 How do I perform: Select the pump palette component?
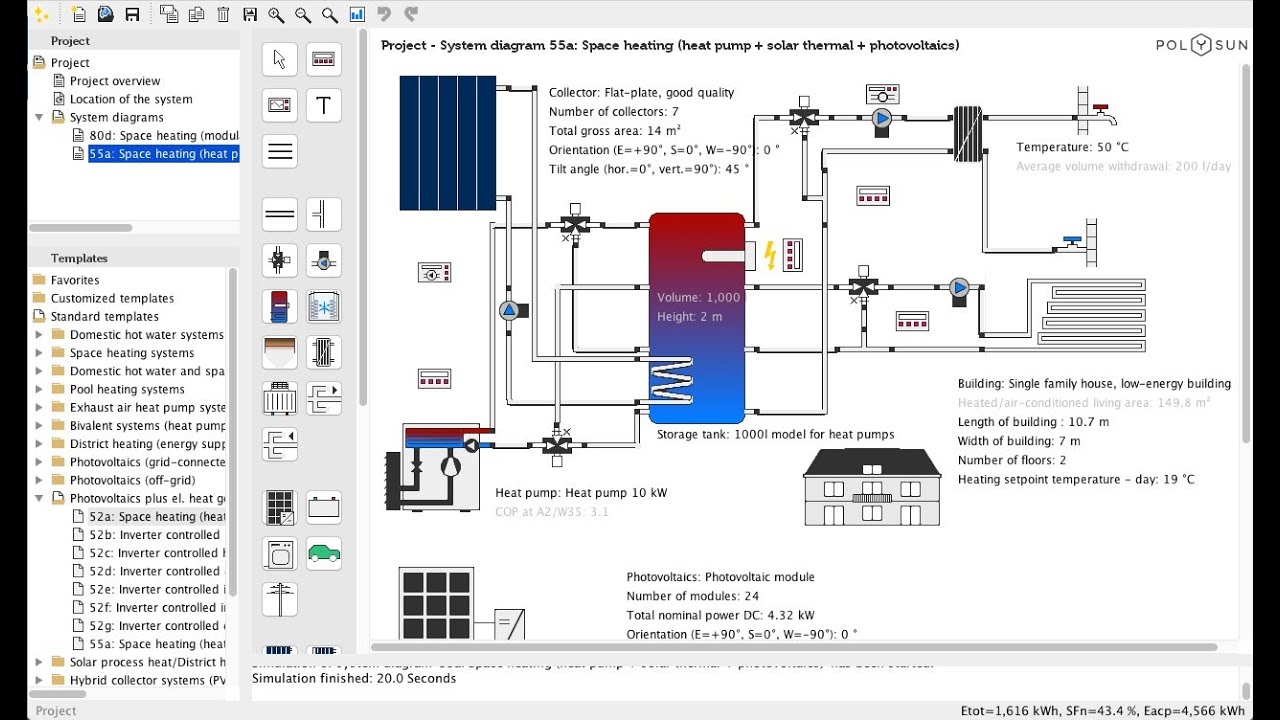tap(323, 260)
